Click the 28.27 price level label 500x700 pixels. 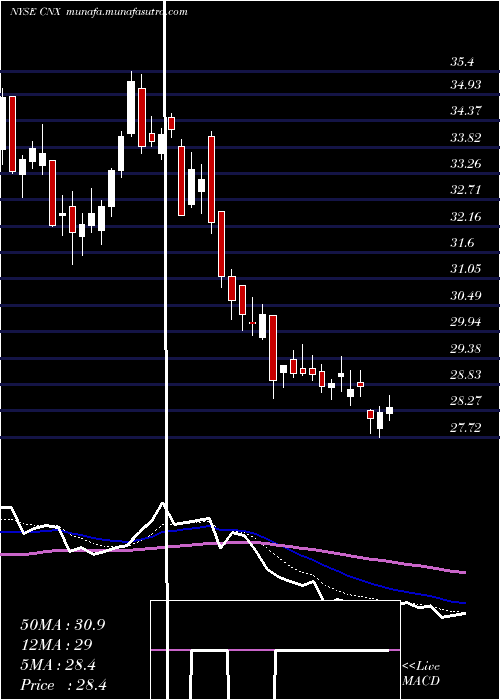(466, 401)
